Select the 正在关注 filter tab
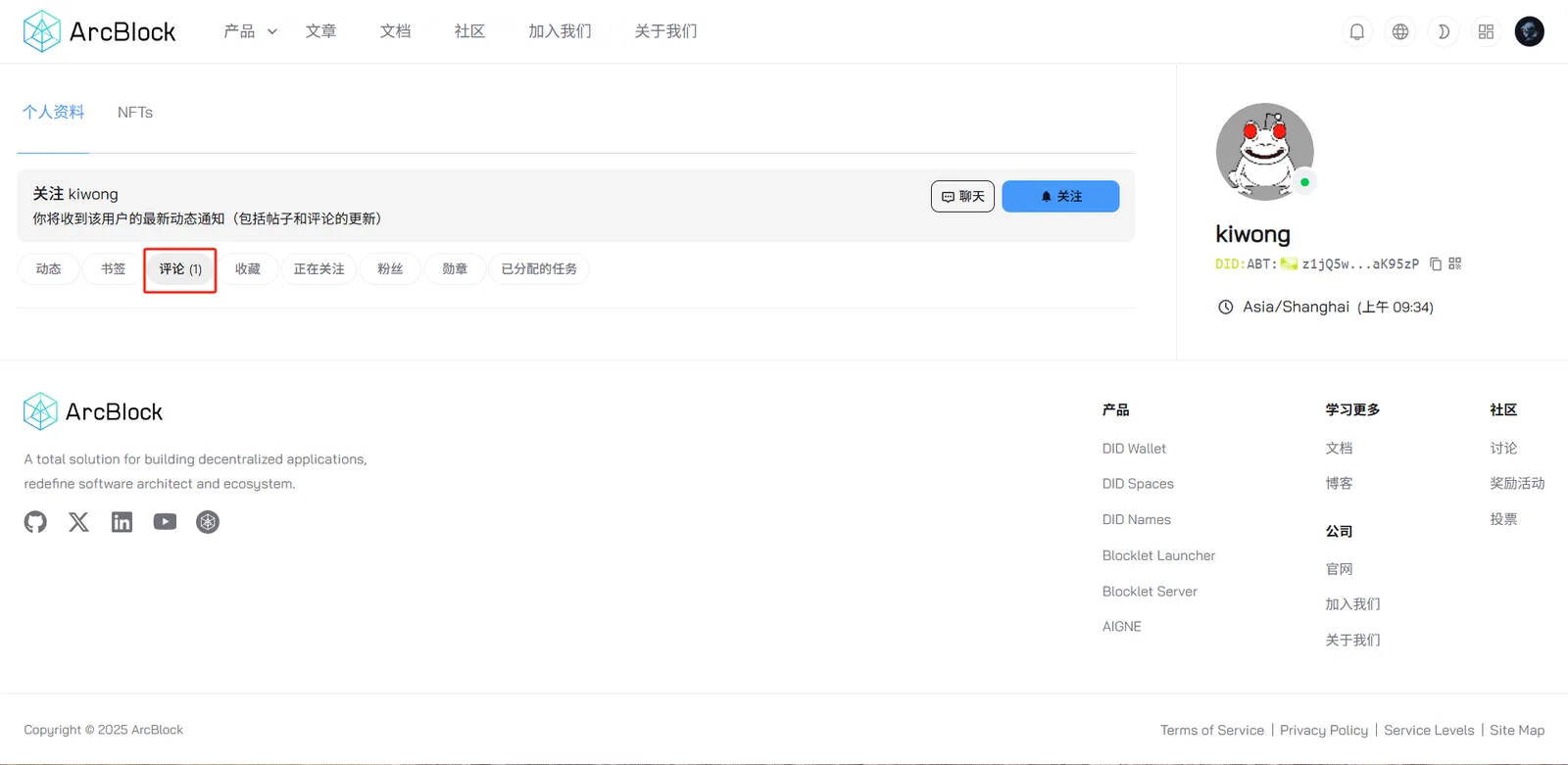Screen dimensions: 1568x765 (319, 268)
